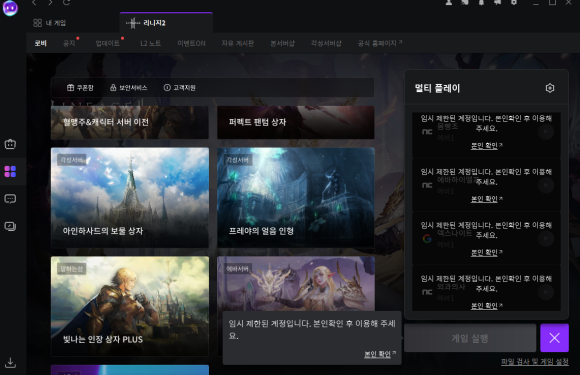
Task: Click the 보안서비스 lock icon
Action: (x=113, y=88)
